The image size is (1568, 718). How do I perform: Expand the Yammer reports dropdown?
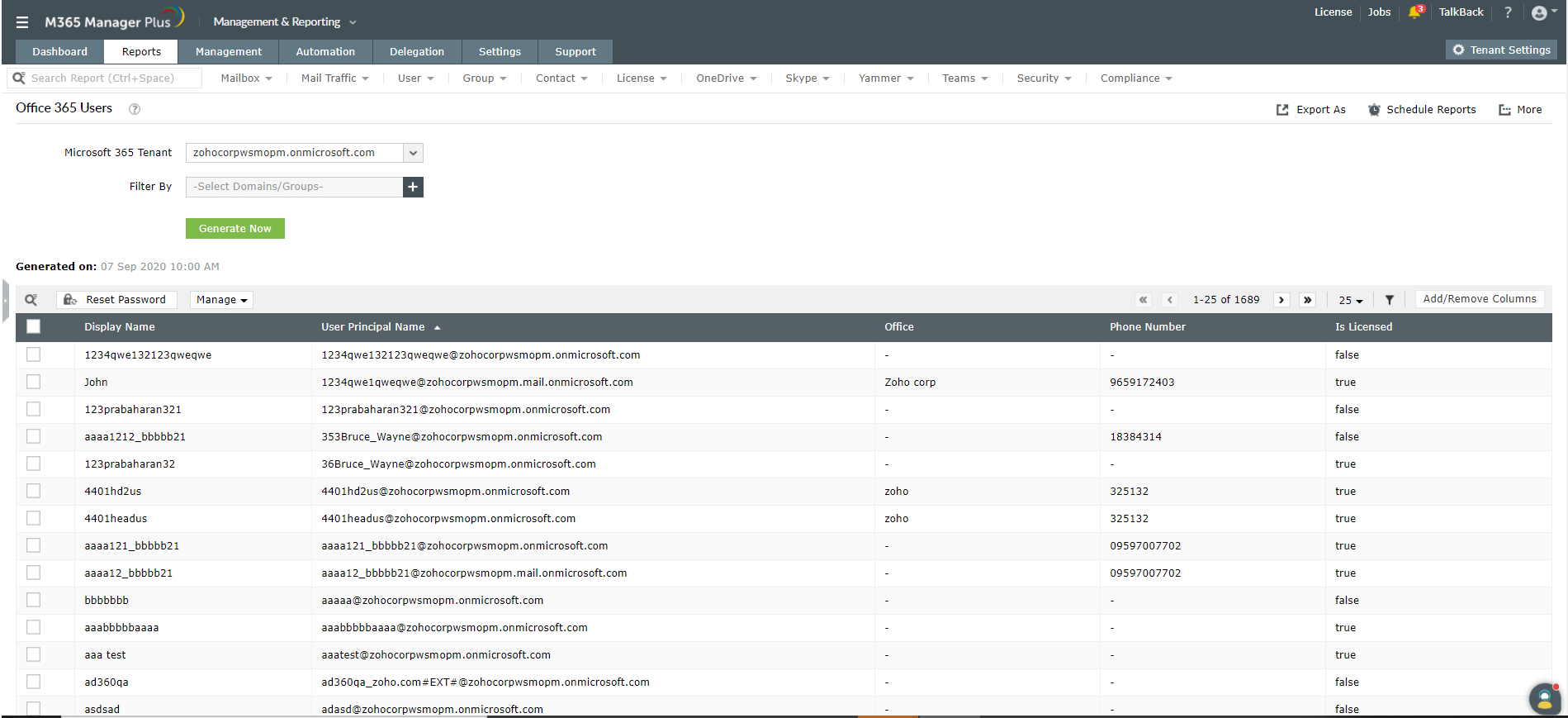coord(886,78)
